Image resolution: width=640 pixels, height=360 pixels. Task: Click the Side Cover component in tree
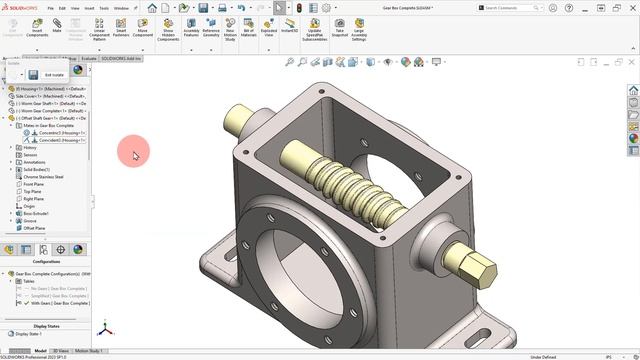tap(47, 96)
